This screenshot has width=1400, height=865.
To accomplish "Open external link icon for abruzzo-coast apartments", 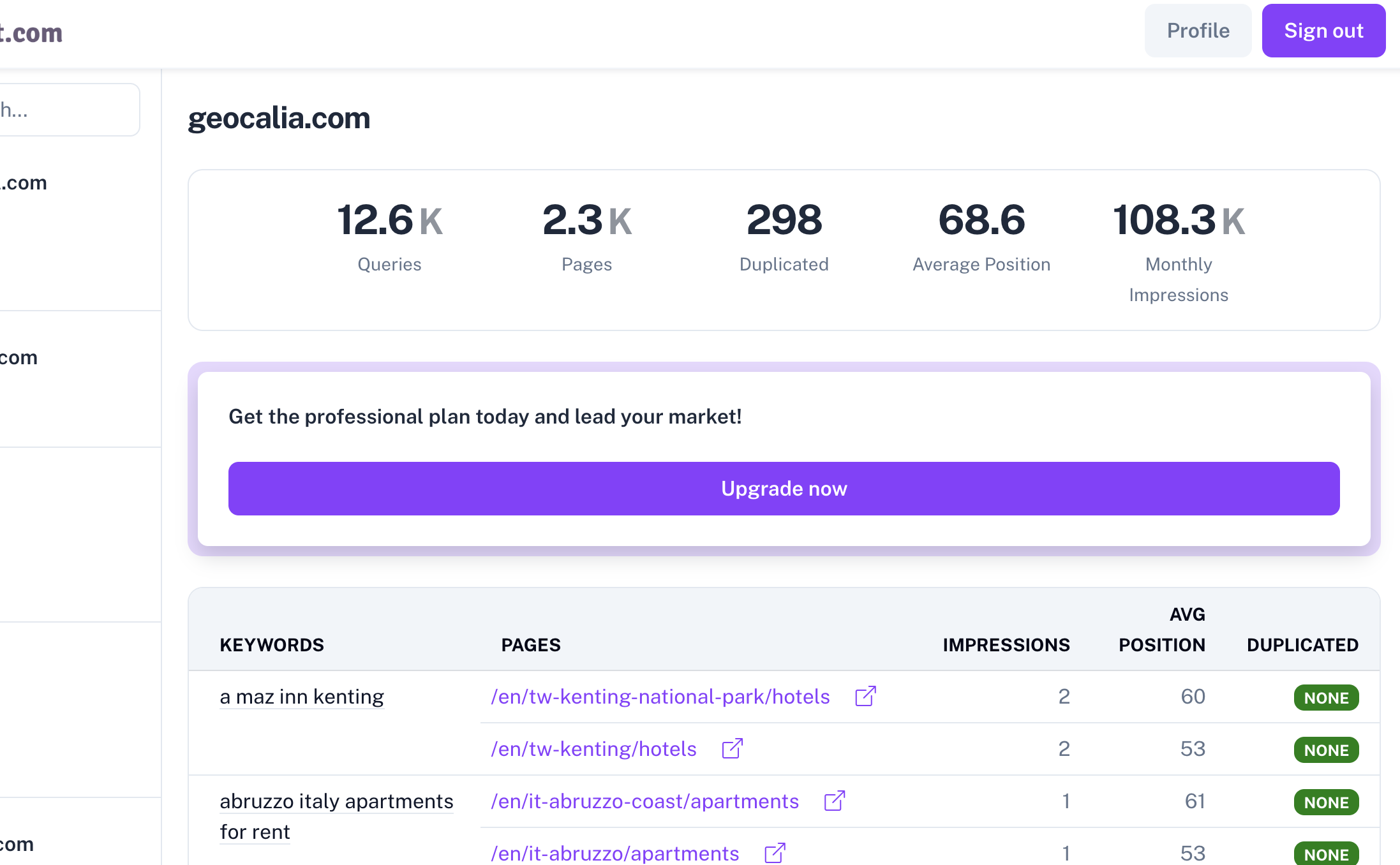I will click(834, 801).
